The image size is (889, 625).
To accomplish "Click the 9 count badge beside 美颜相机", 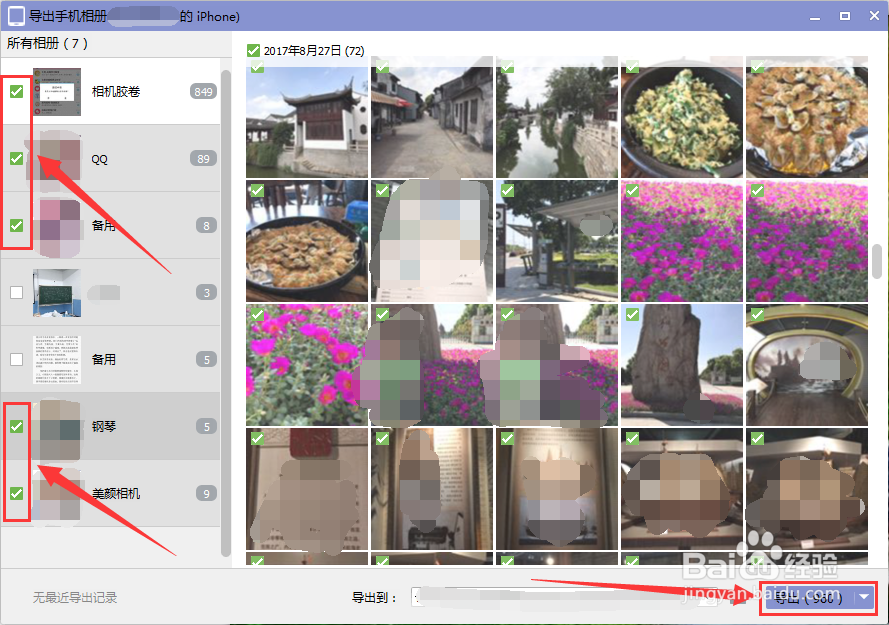I will (206, 493).
